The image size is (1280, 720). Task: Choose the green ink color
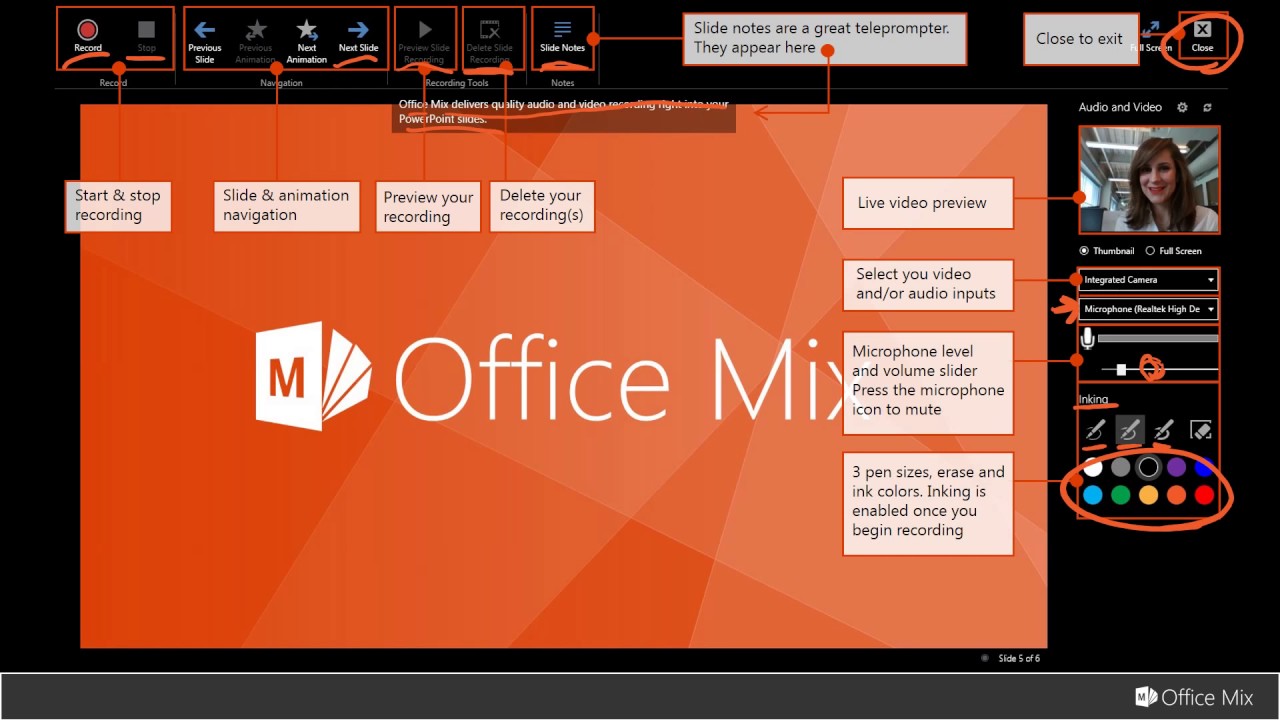tap(1121, 495)
